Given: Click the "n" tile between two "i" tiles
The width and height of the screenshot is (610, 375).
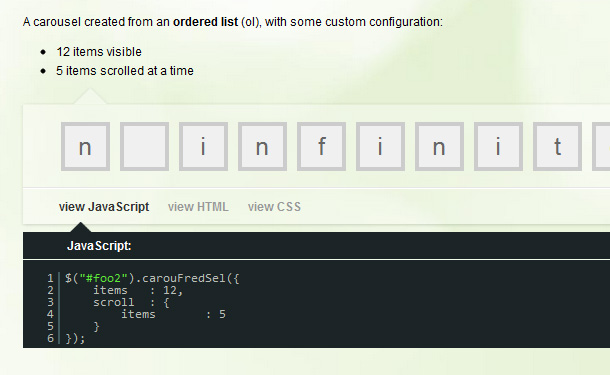Looking at the screenshot, I should (439, 147).
